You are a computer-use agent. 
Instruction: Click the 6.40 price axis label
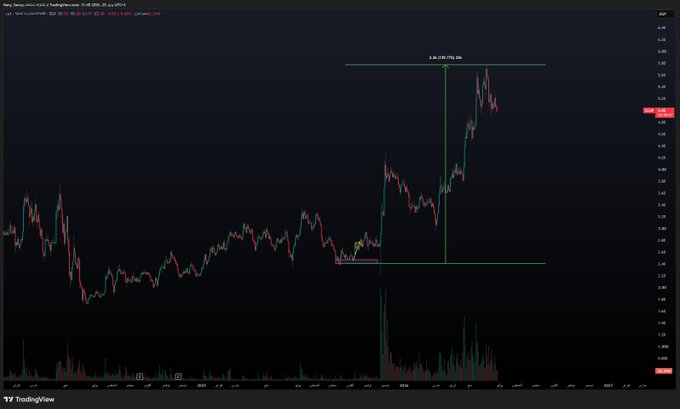point(662,28)
